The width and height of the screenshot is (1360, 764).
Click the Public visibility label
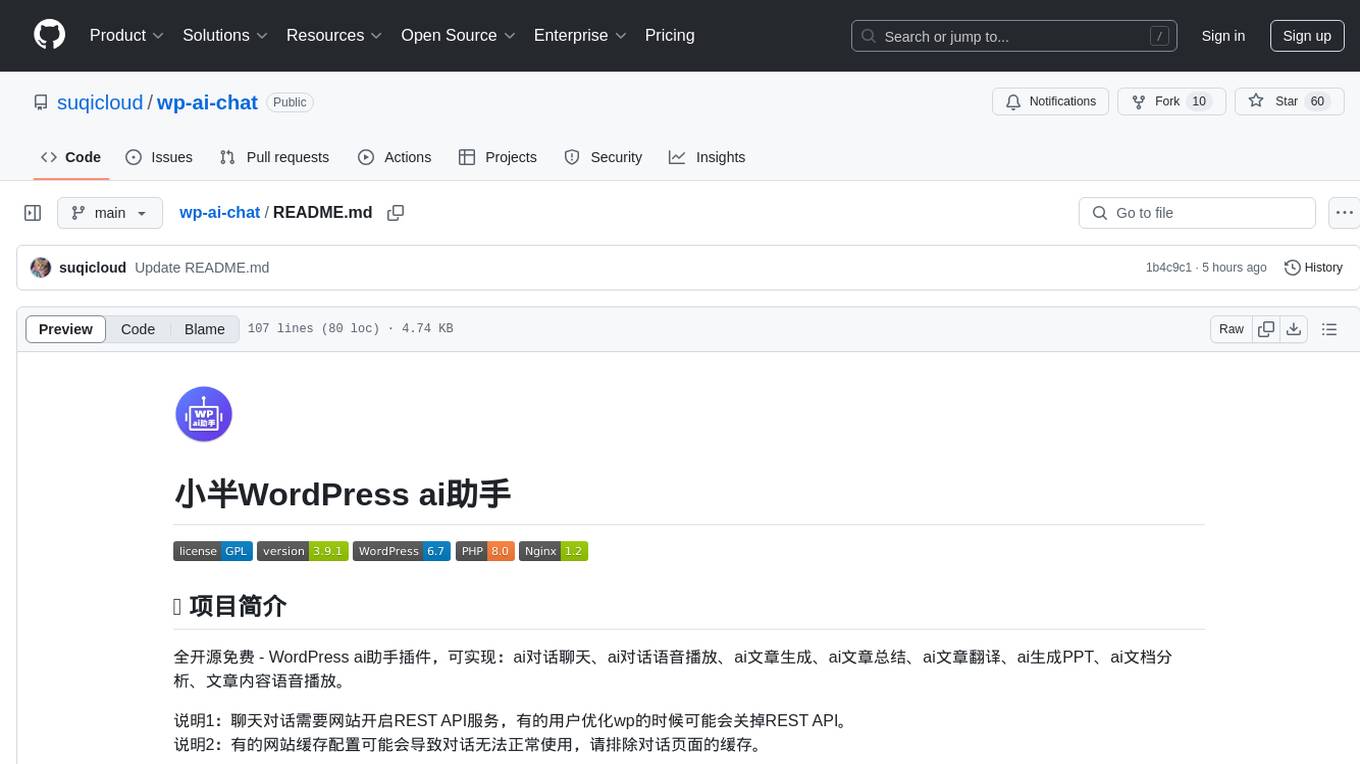(x=290, y=102)
